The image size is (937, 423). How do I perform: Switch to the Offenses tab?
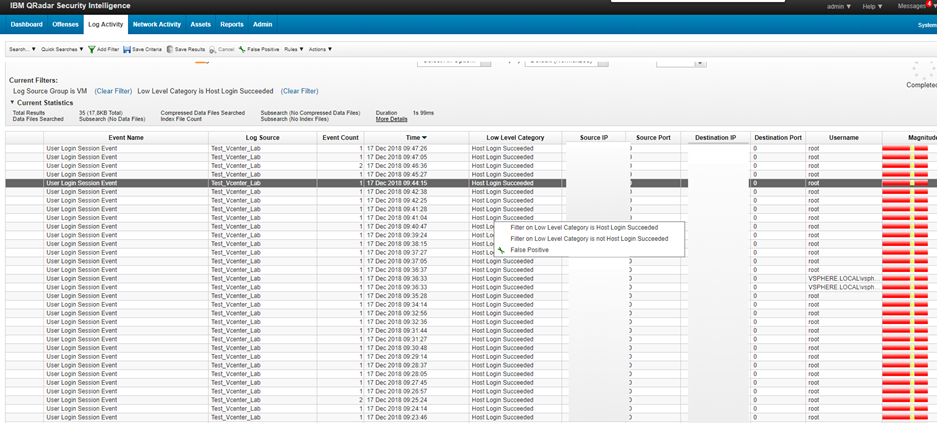click(65, 24)
